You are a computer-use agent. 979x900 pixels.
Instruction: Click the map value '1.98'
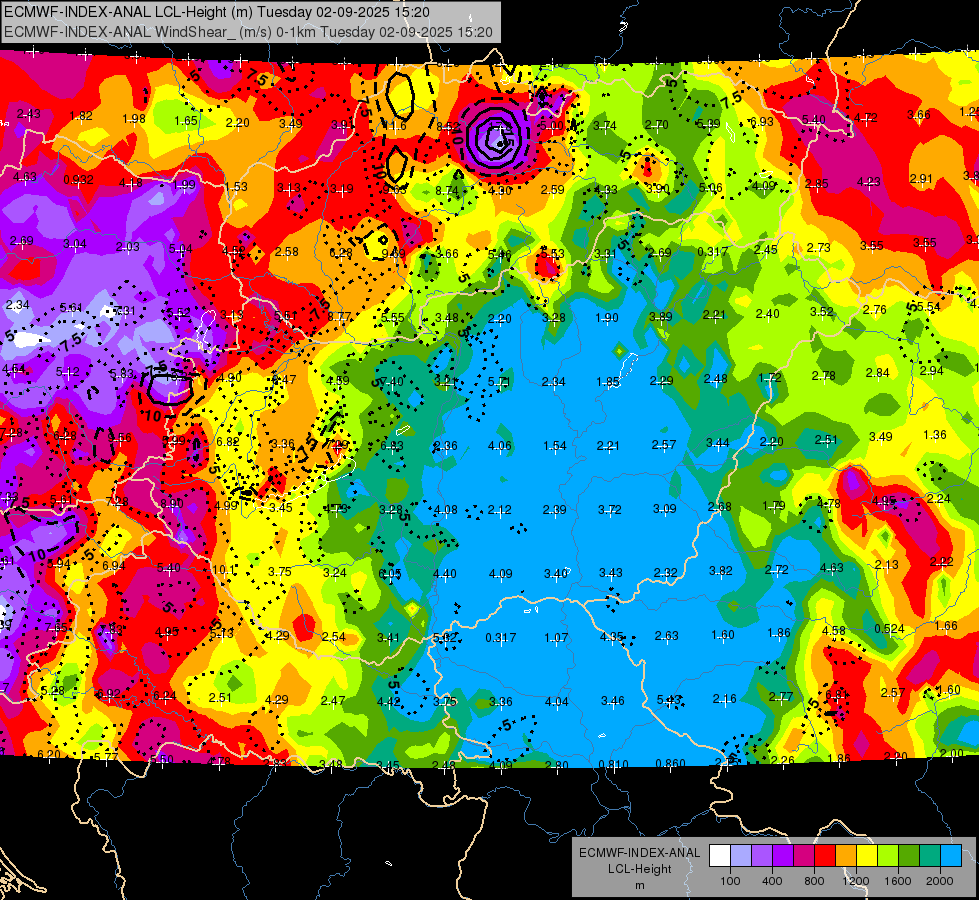[134, 119]
